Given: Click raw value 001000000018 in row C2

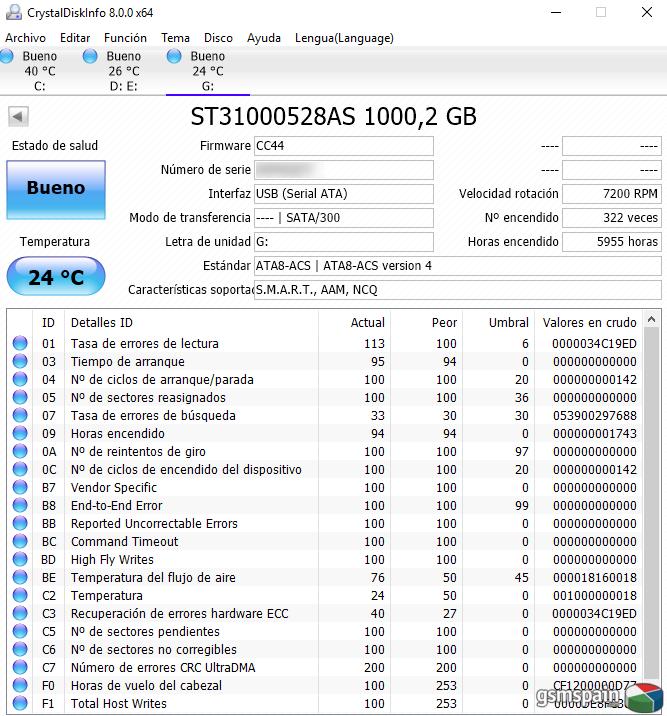Looking at the screenshot, I should [594, 595].
